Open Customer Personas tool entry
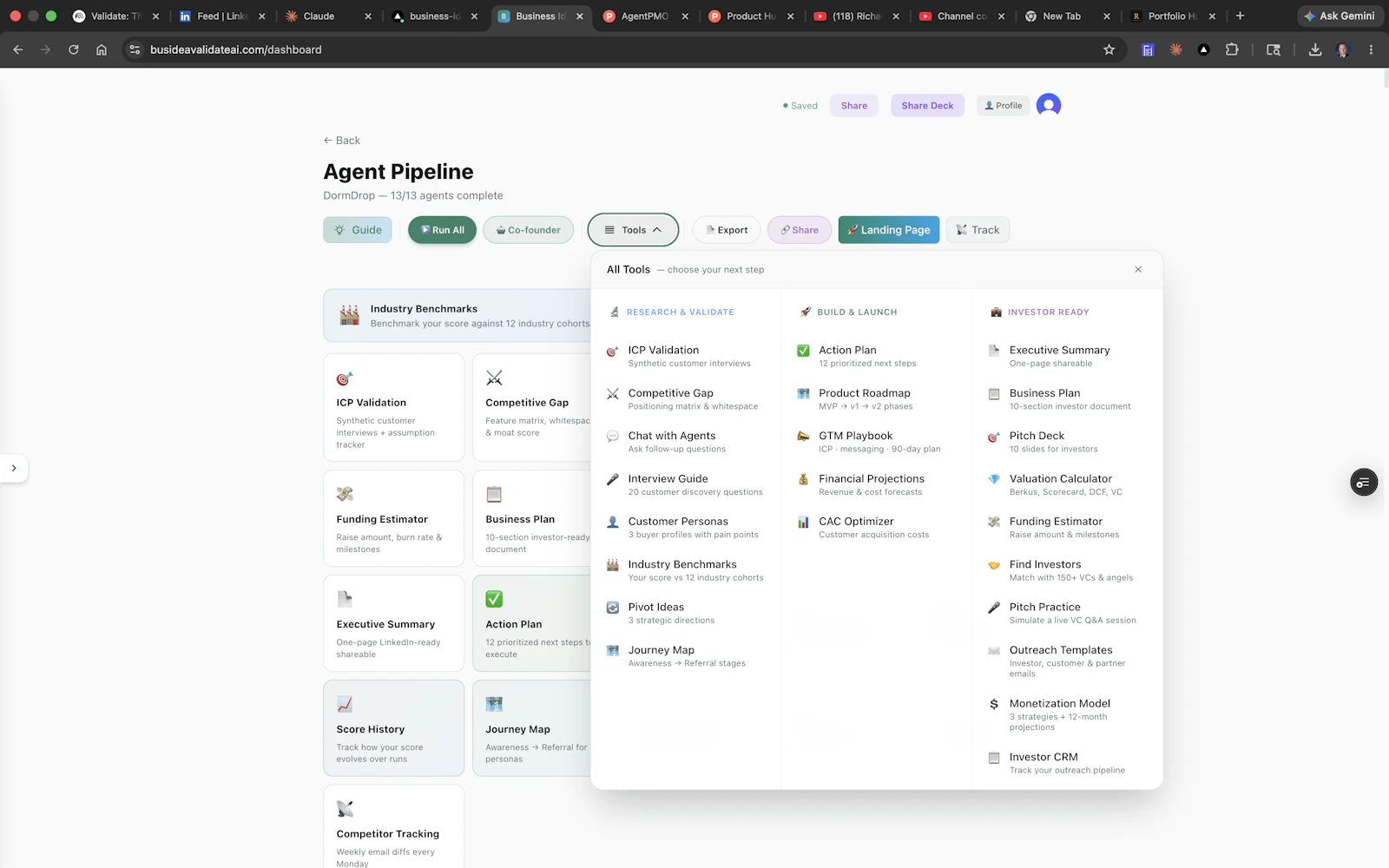 point(686,528)
